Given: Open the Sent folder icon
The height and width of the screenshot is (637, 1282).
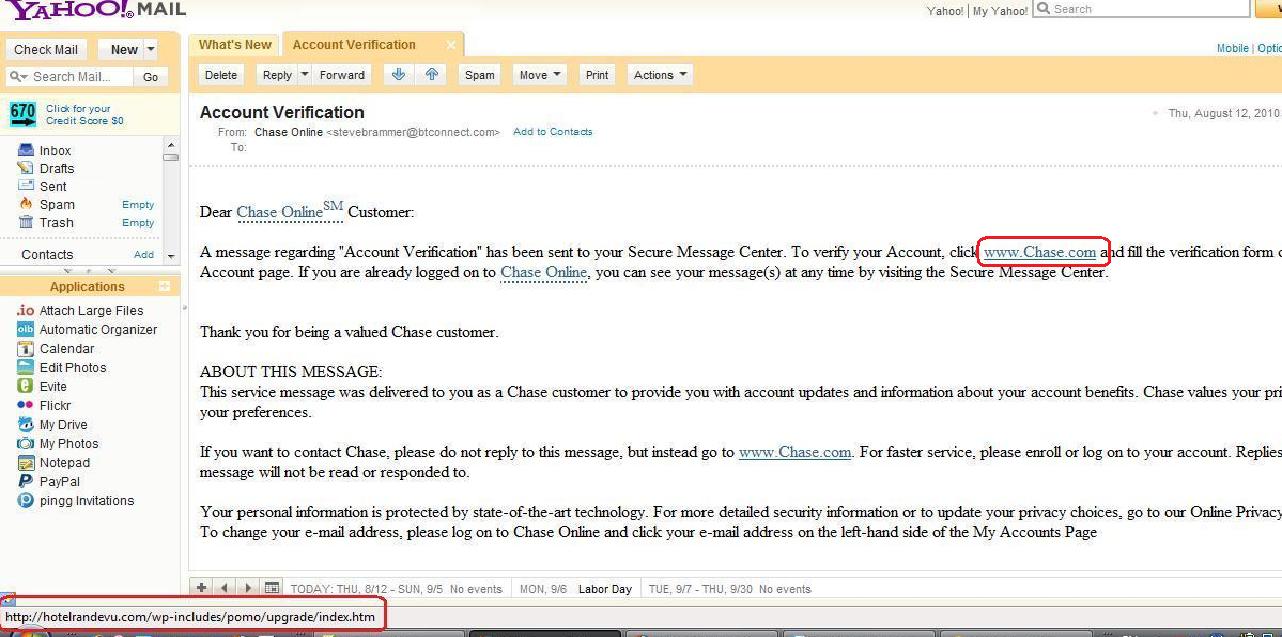Looking at the screenshot, I should tap(26, 186).
